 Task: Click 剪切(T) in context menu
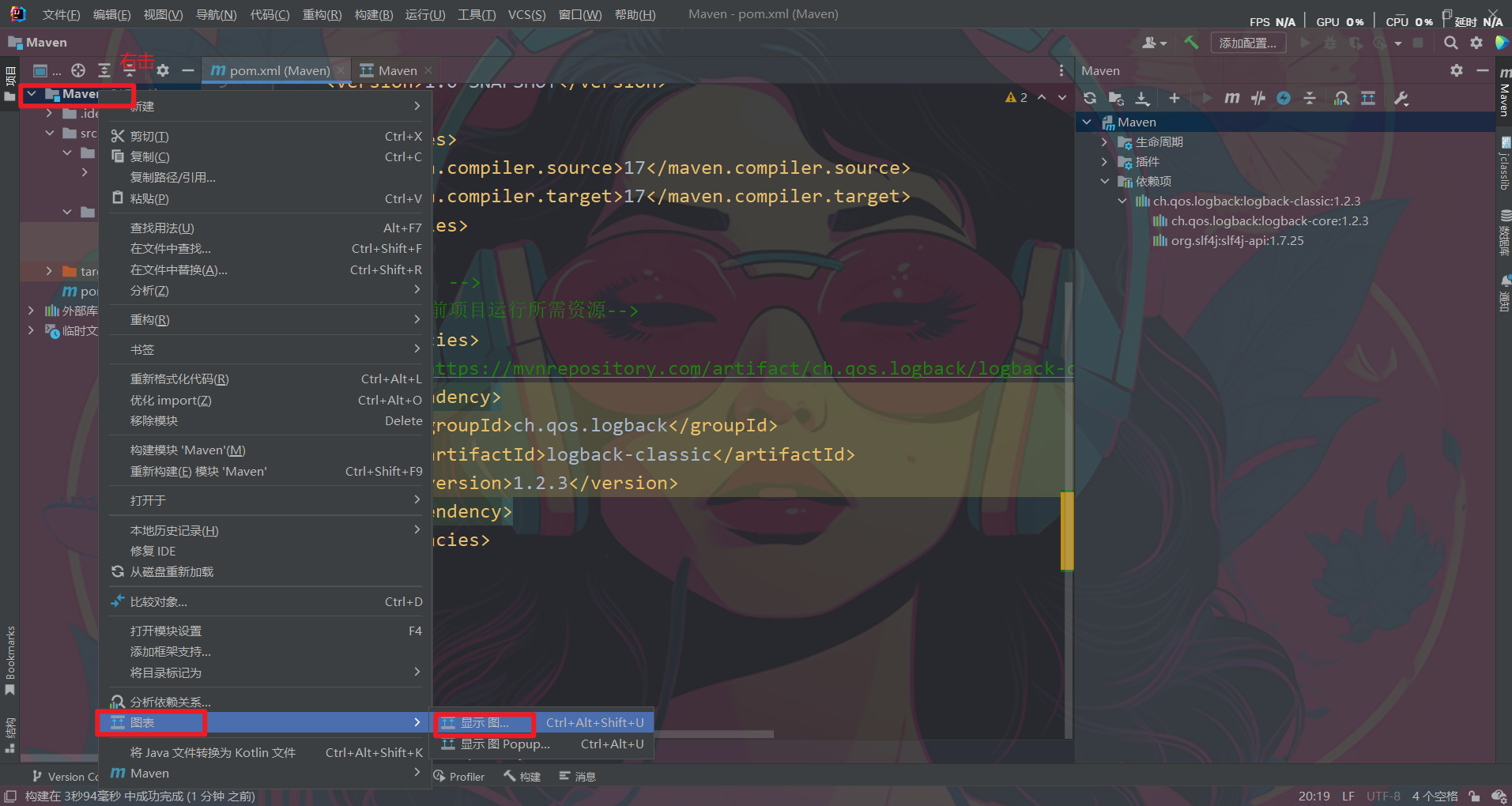pyautogui.click(x=266, y=136)
